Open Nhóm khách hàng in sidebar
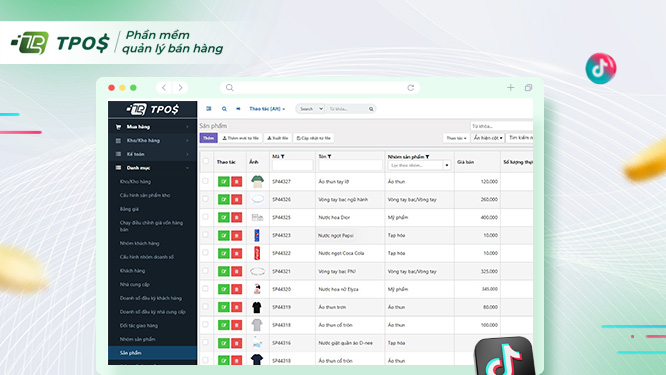This screenshot has height=375, width=666. pyautogui.click(x=139, y=243)
